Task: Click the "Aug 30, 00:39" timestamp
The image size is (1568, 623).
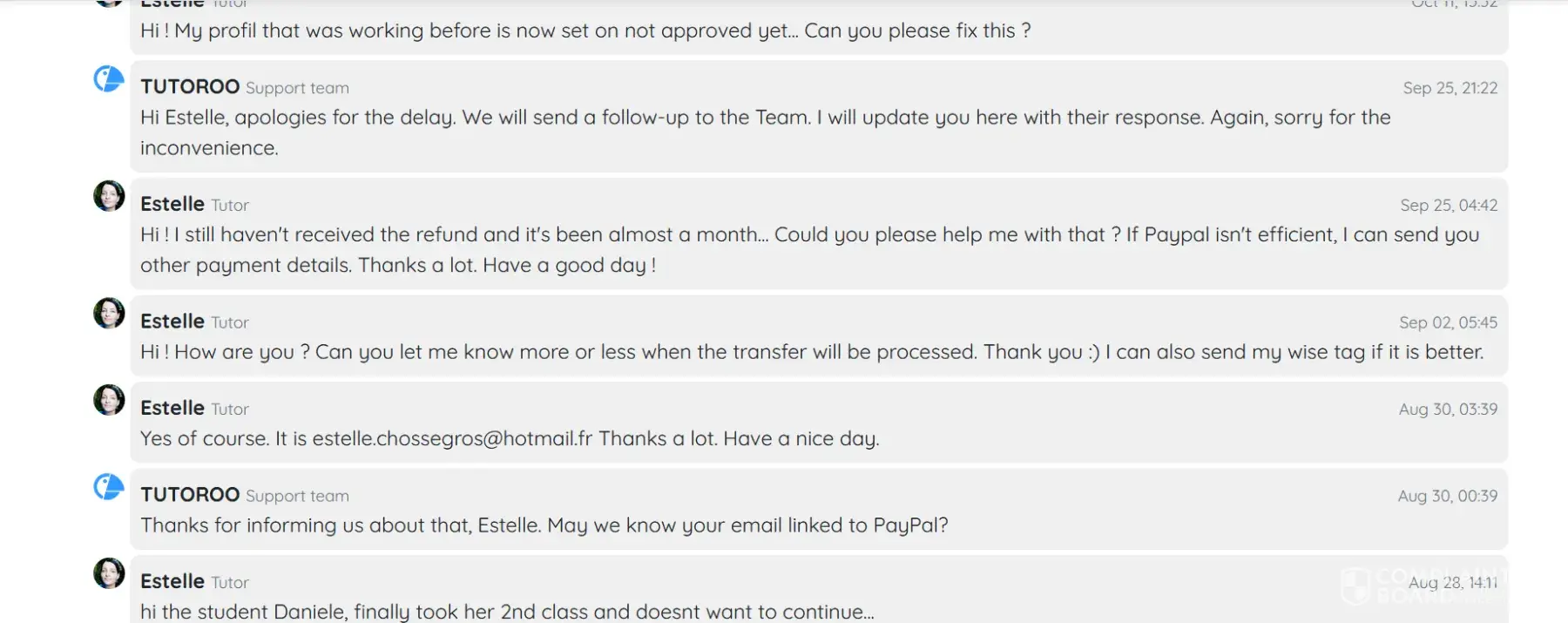Action: pos(1447,496)
